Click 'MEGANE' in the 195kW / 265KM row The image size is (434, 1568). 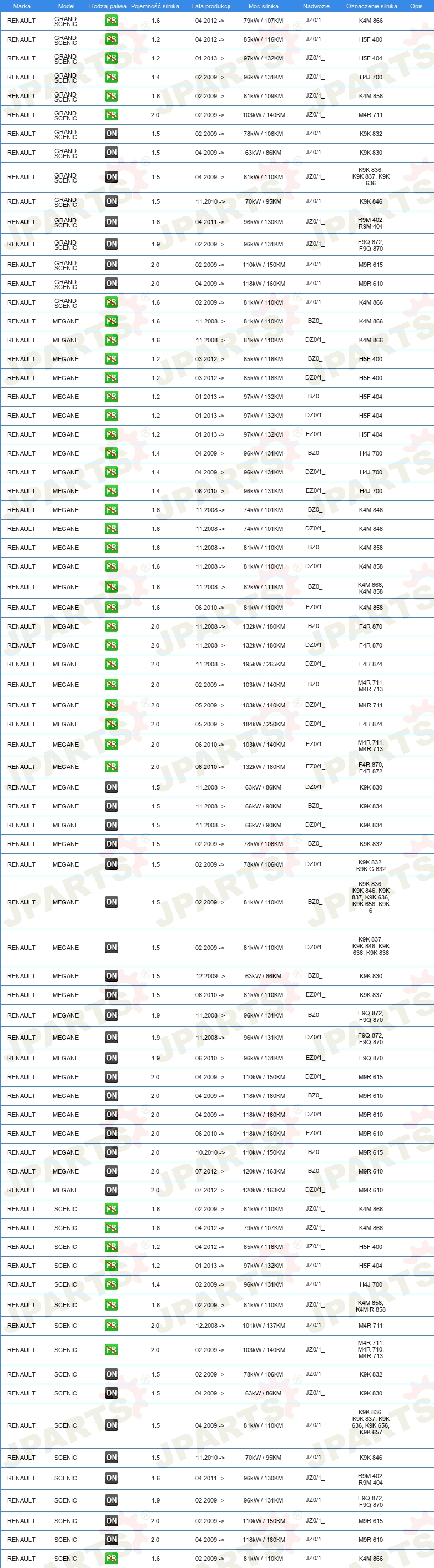(x=65, y=664)
